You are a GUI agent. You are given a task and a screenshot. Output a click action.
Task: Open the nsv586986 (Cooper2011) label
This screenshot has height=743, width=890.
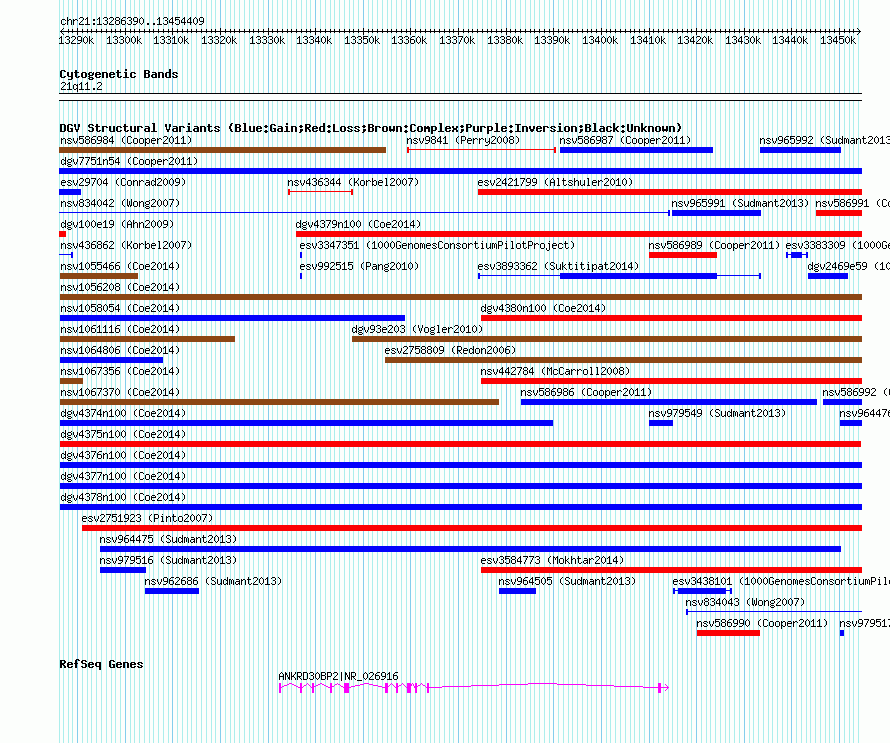tap(586, 392)
